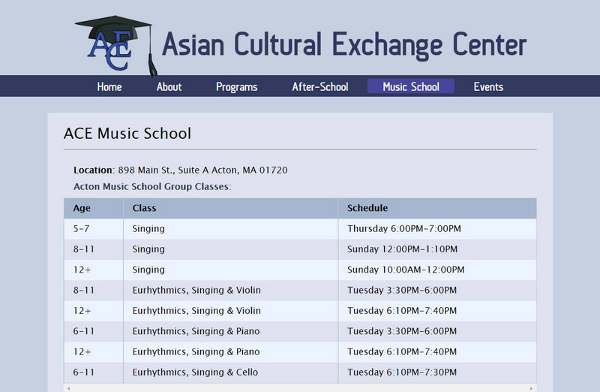This screenshot has width=600, height=392.
Task: Click the table's left scroll arrow
Action: pyautogui.click(x=69, y=388)
